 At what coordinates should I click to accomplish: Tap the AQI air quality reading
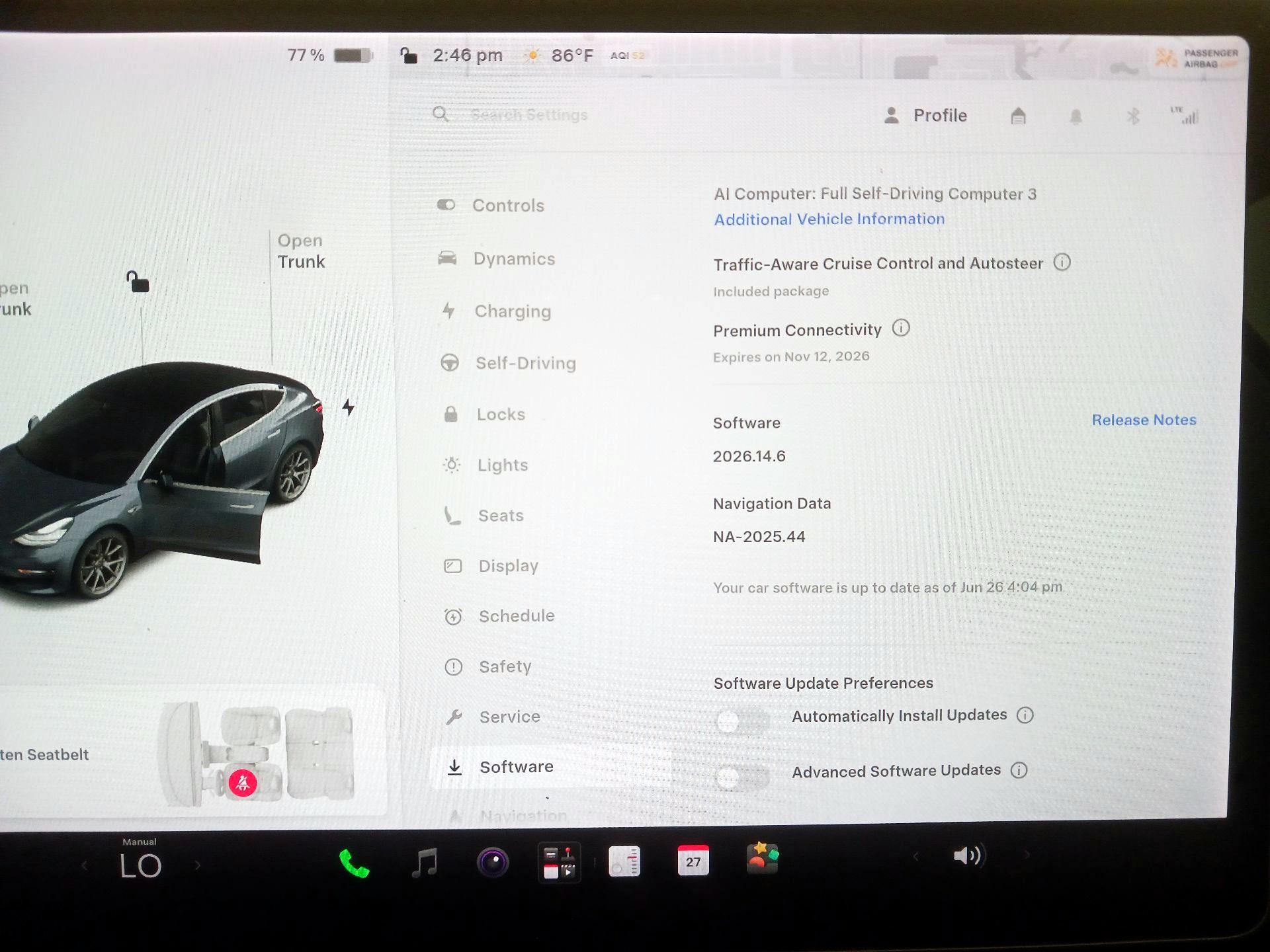point(627,56)
